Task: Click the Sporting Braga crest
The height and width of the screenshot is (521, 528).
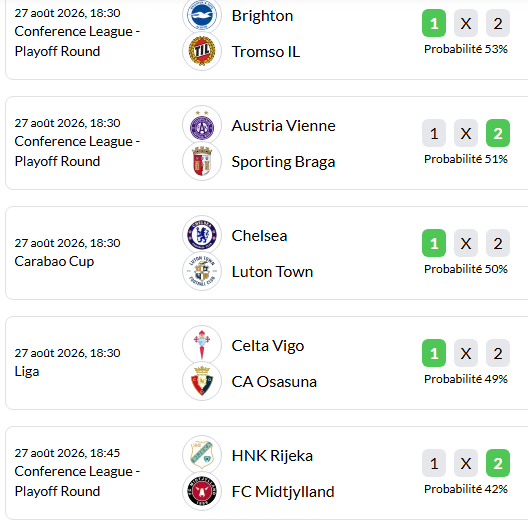Action: [202, 161]
